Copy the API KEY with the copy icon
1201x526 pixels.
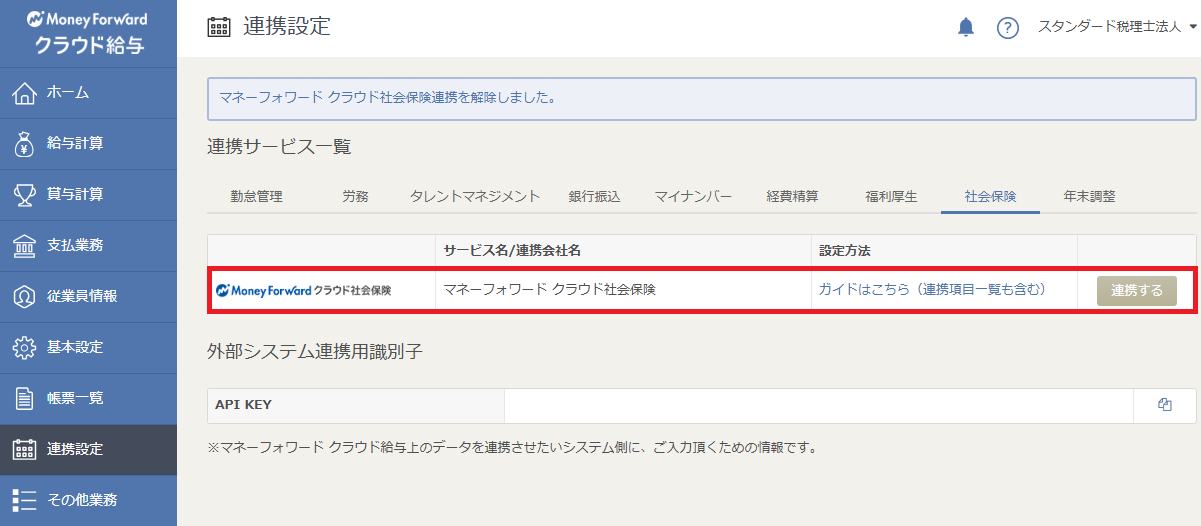[1165, 405]
